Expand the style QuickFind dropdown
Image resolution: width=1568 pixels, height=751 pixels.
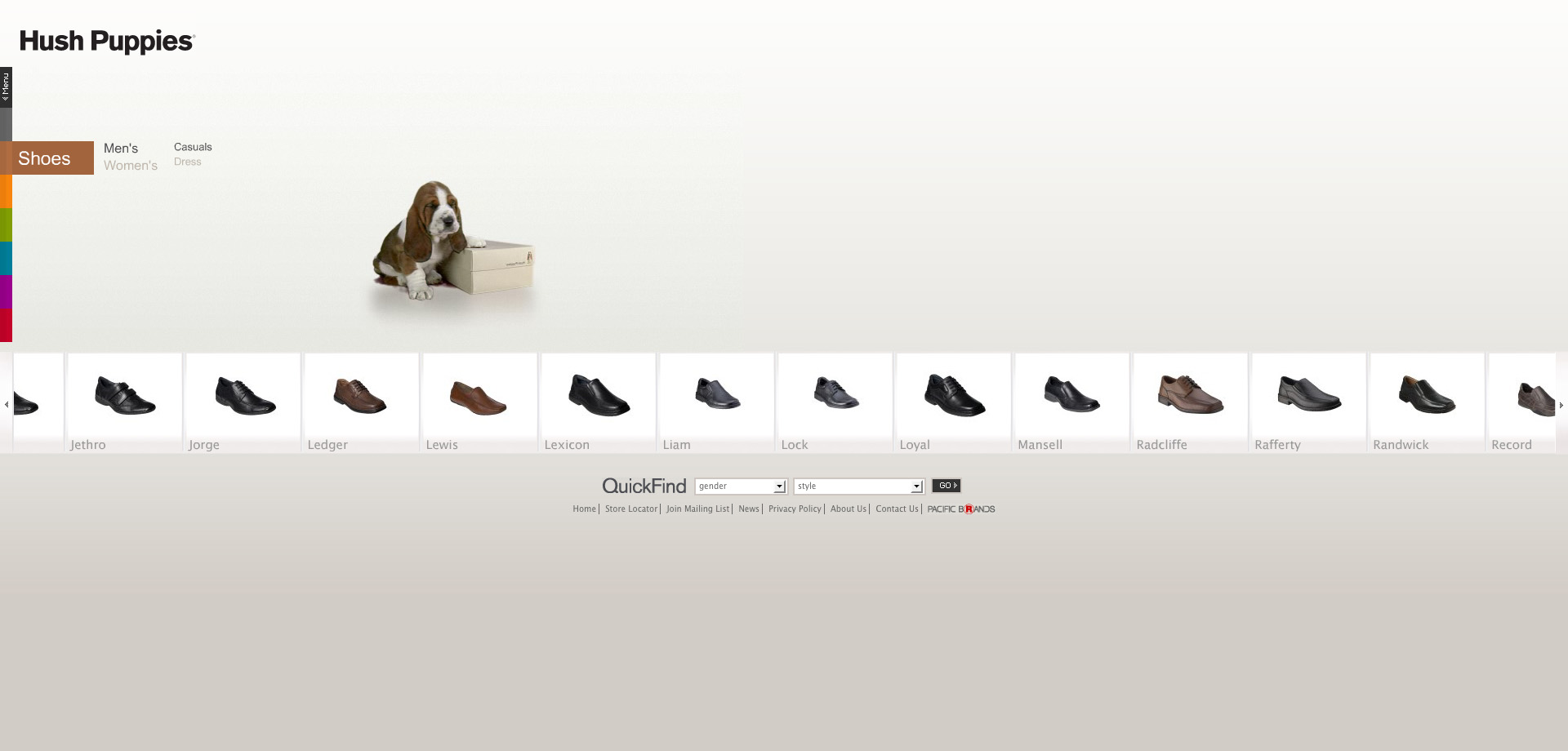(859, 487)
